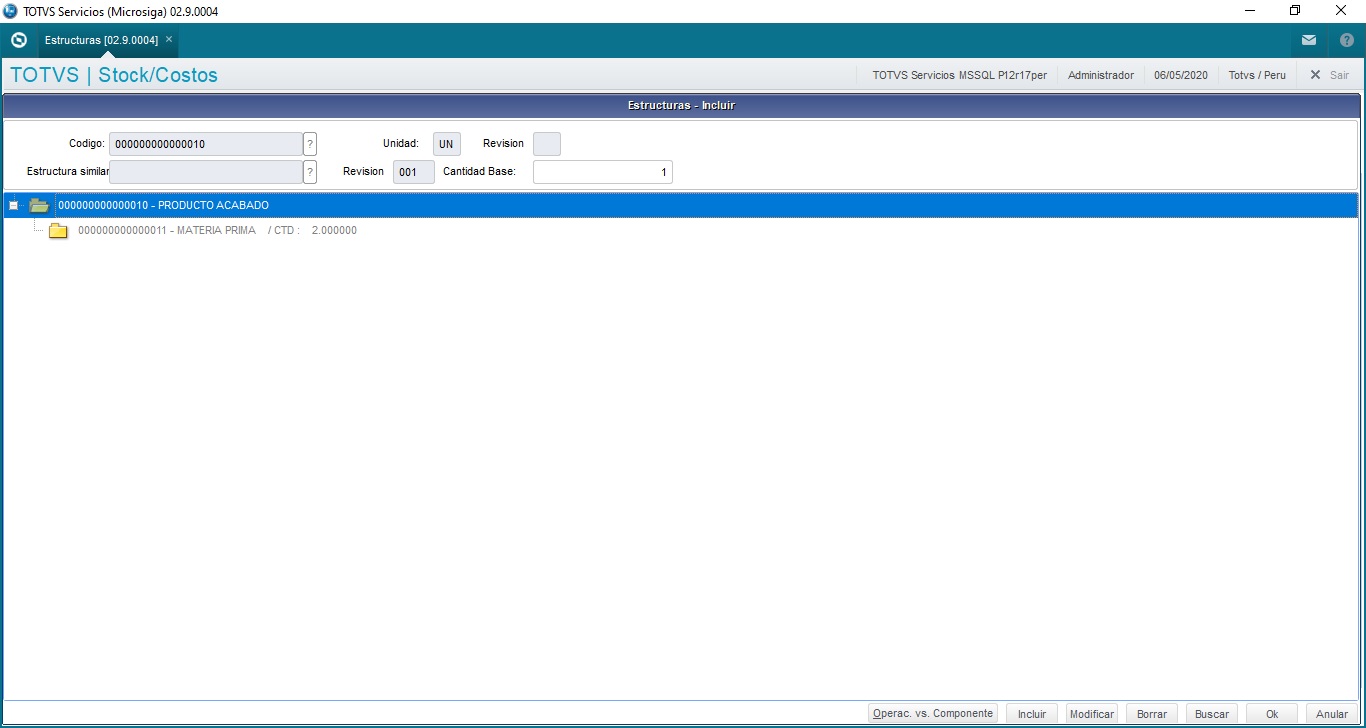Screen dimensions: 1366x728
Task: Select the 000000000000010 - PRODUCTO ACABADO row
Action: [680, 205]
